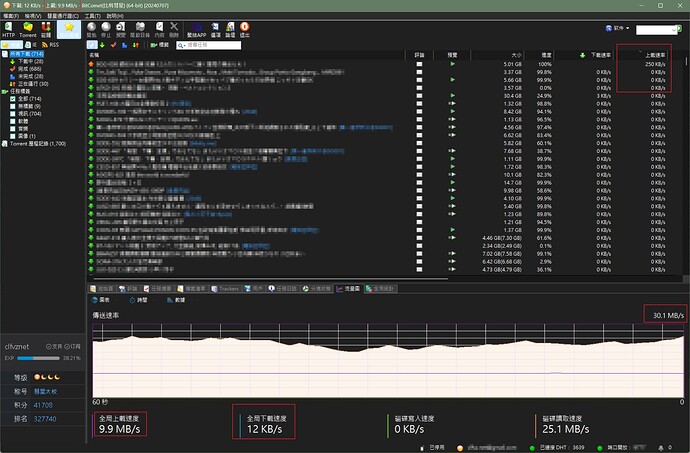Click the blue account link beside 帳號
This screenshot has height=453, width=690.
[x=45, y=391]
